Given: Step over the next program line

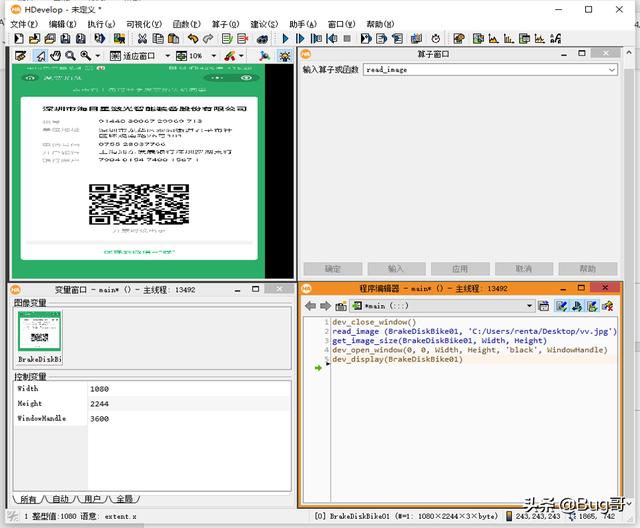Looking at the screenshot, I should [x=316, y=39].
